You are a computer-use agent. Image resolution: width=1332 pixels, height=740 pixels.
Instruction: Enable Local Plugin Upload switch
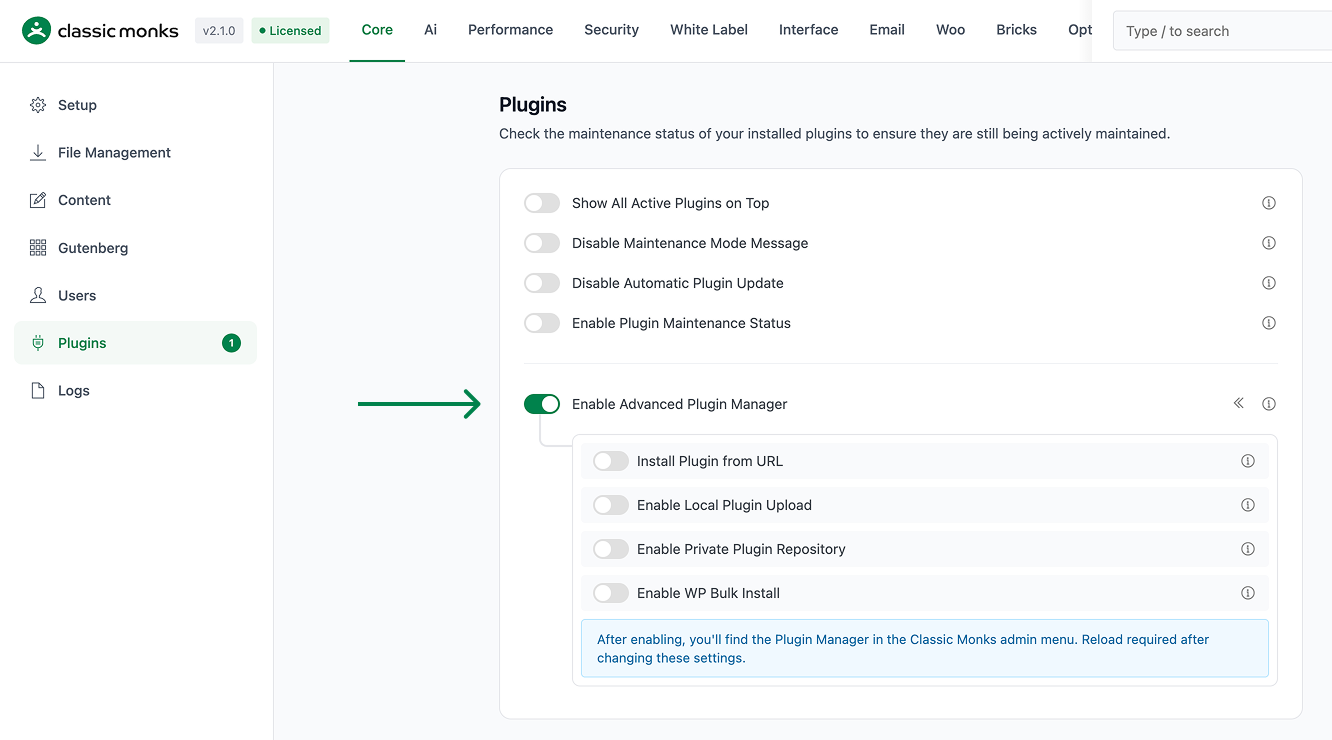click(611, 505)
